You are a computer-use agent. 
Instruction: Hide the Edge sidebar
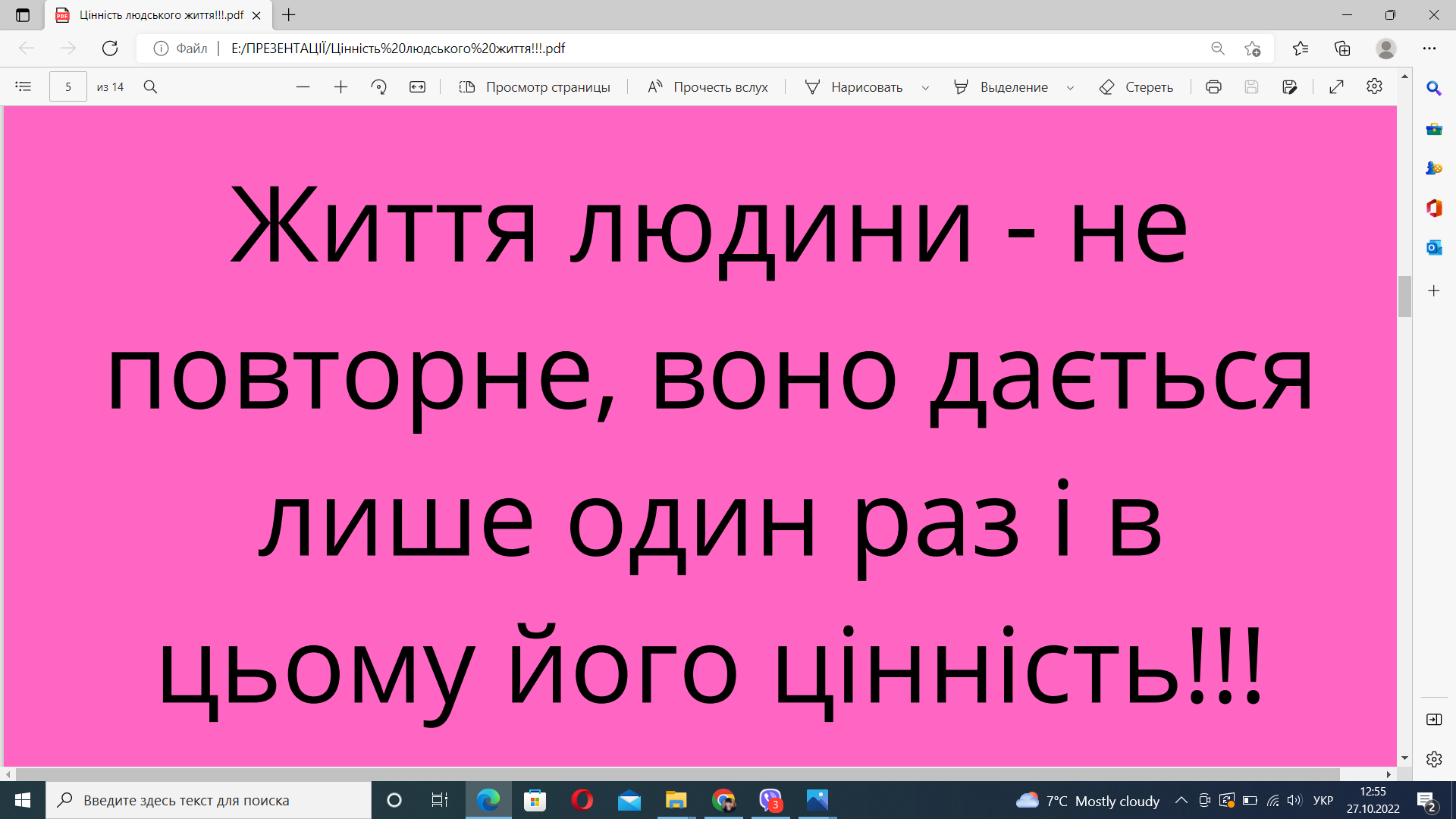point(1433,720)
